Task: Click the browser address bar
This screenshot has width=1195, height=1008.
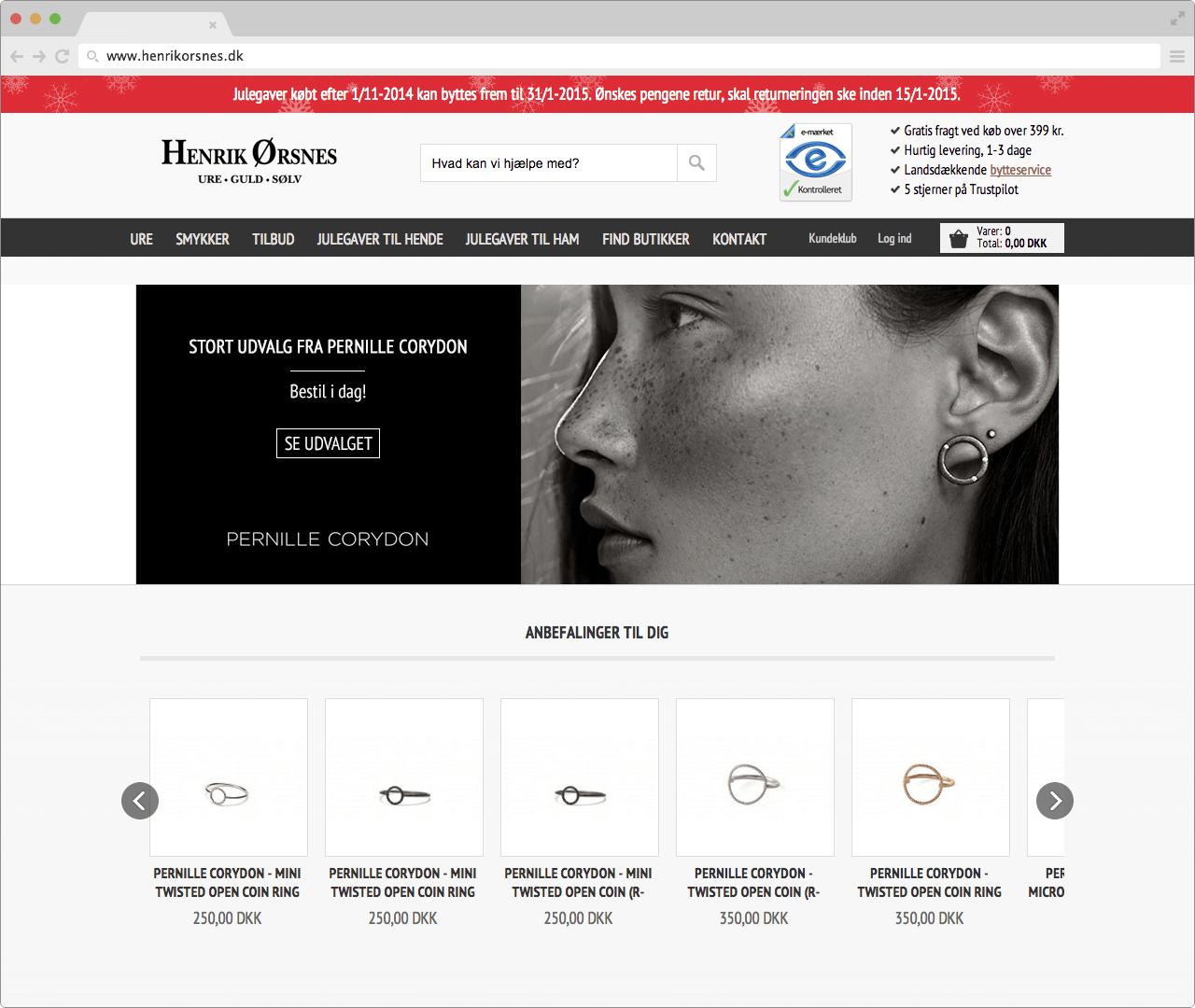Action: [x=616, y=56]
